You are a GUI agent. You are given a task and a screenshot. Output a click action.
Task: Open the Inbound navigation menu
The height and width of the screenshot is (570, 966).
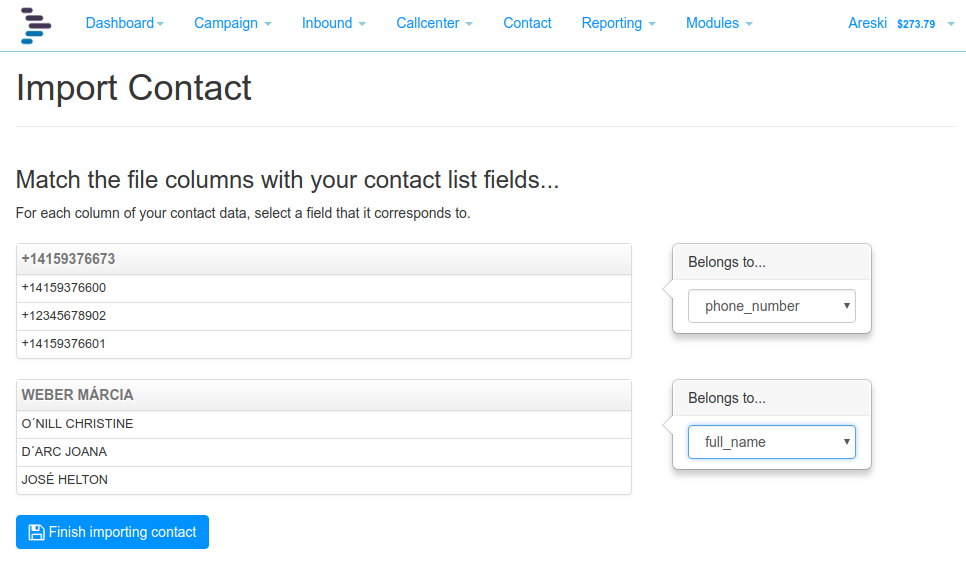[x=333, y=23]
